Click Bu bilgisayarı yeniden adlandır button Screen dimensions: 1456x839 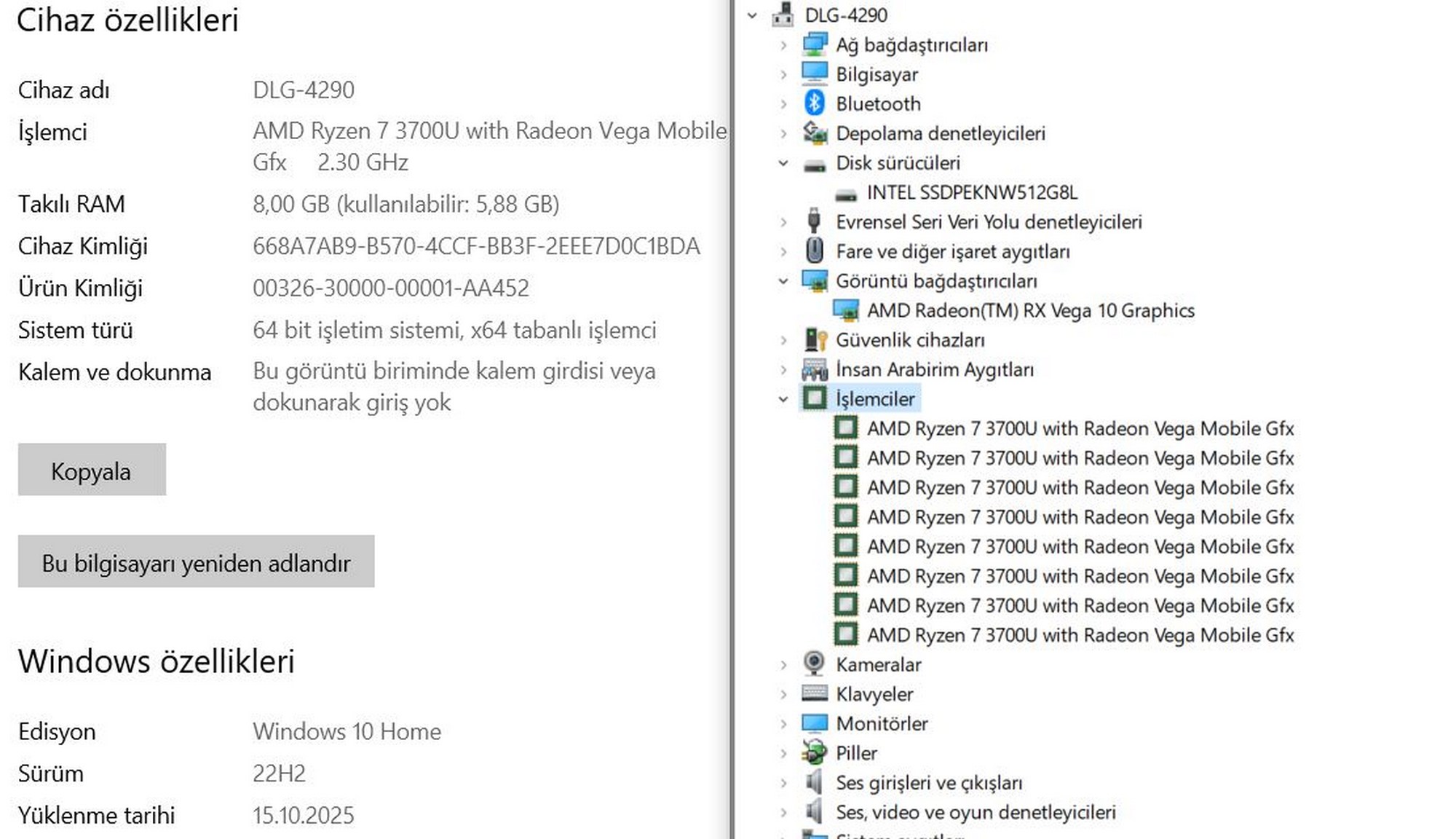point(196,562)
